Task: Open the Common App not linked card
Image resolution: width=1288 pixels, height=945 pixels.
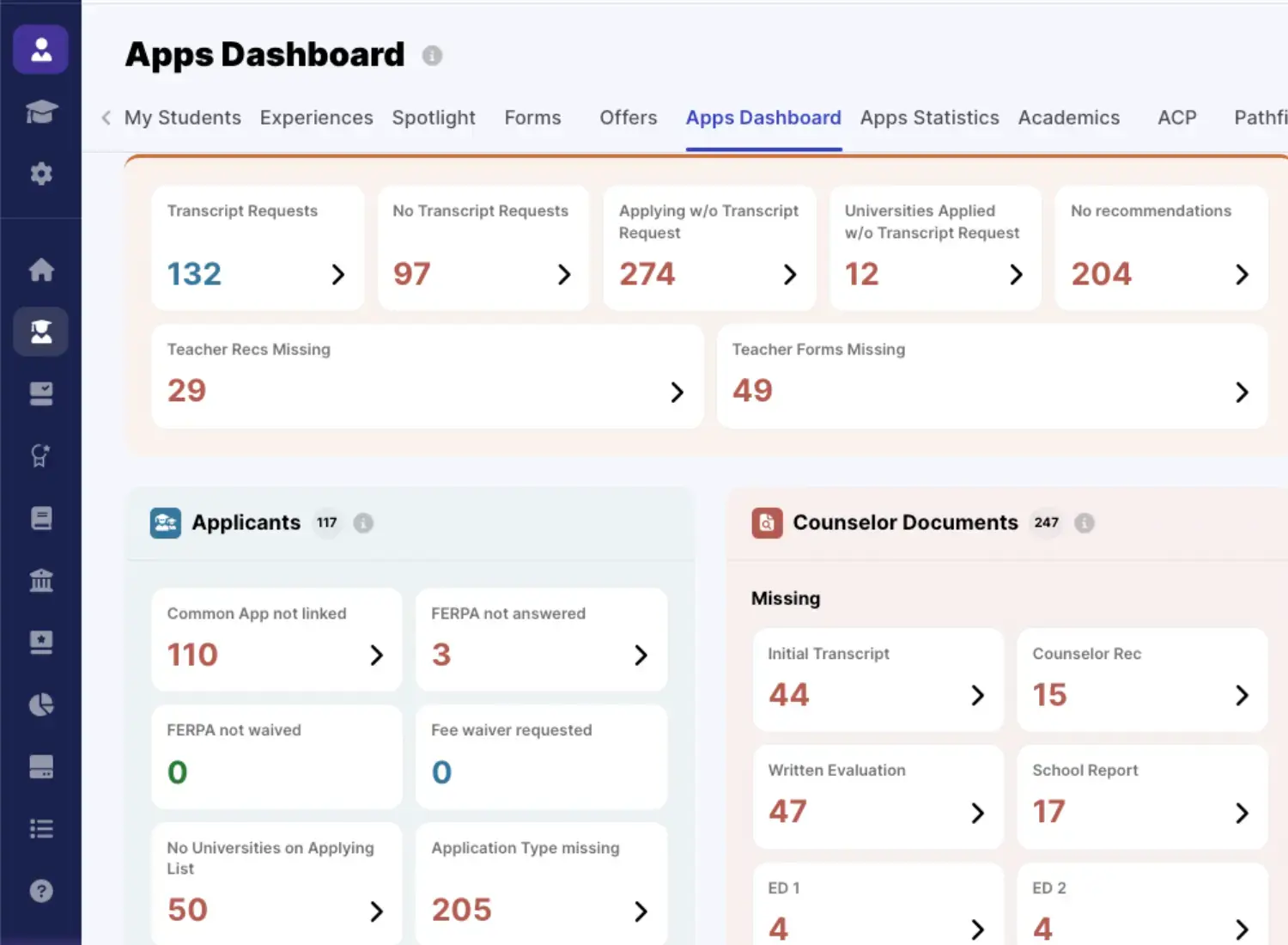Action: point(276,639)
